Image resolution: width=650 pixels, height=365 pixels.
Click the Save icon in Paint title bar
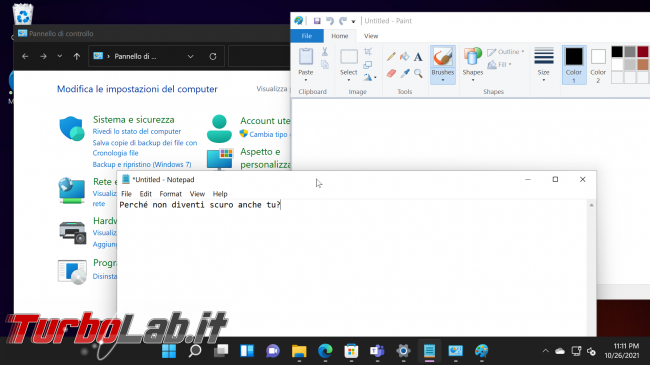(317, 21)
